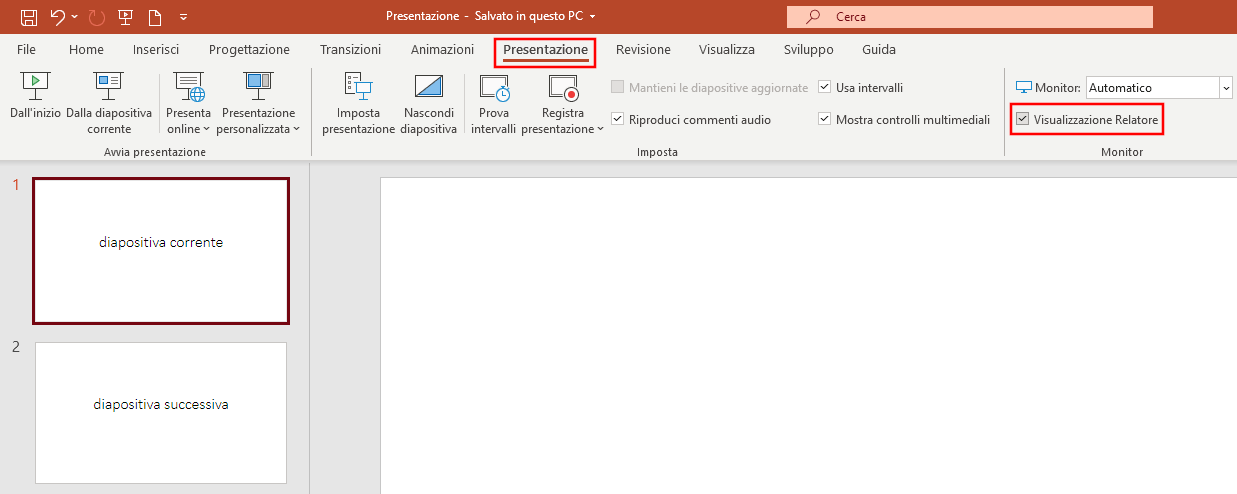Open the Guida tab
1237x494 pixels.
point(879,50)
